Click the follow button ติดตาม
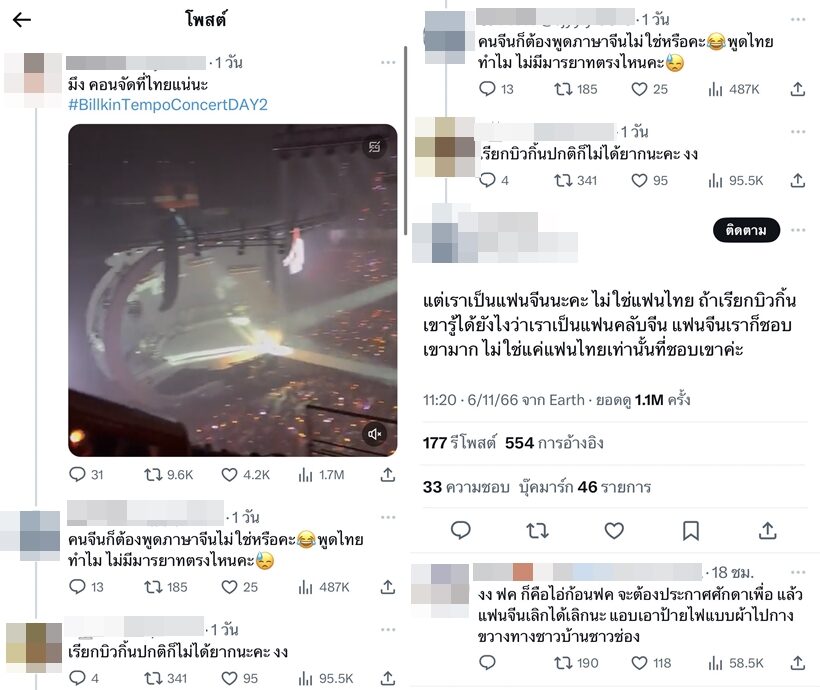This screenshot has width=820, height=690. 746,230
